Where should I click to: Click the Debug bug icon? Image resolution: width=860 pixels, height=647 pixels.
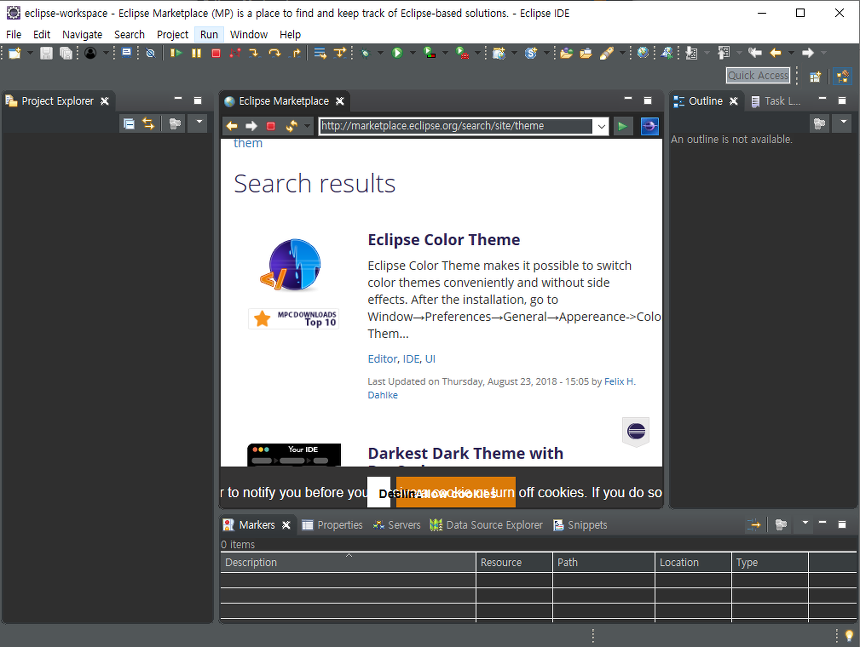click(365, 53)
